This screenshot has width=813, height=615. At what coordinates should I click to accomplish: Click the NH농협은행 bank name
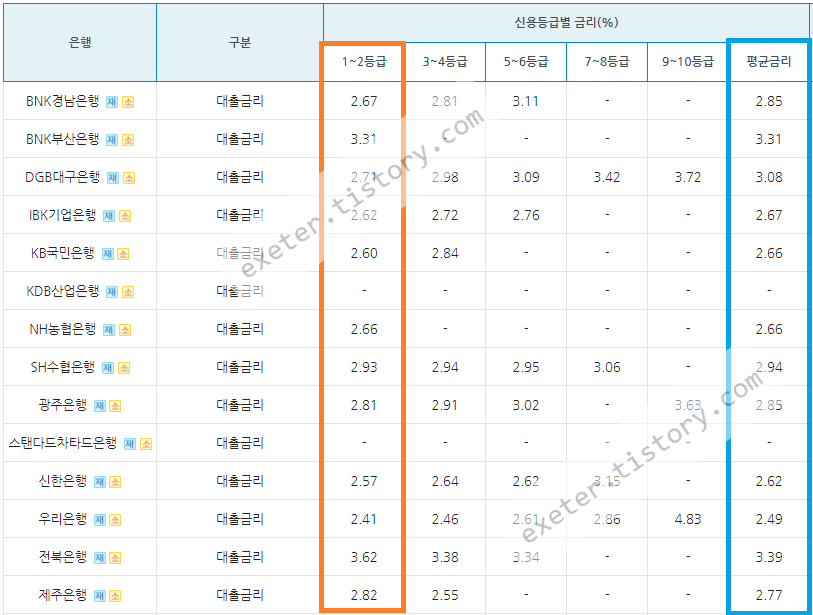coord(62,329)
